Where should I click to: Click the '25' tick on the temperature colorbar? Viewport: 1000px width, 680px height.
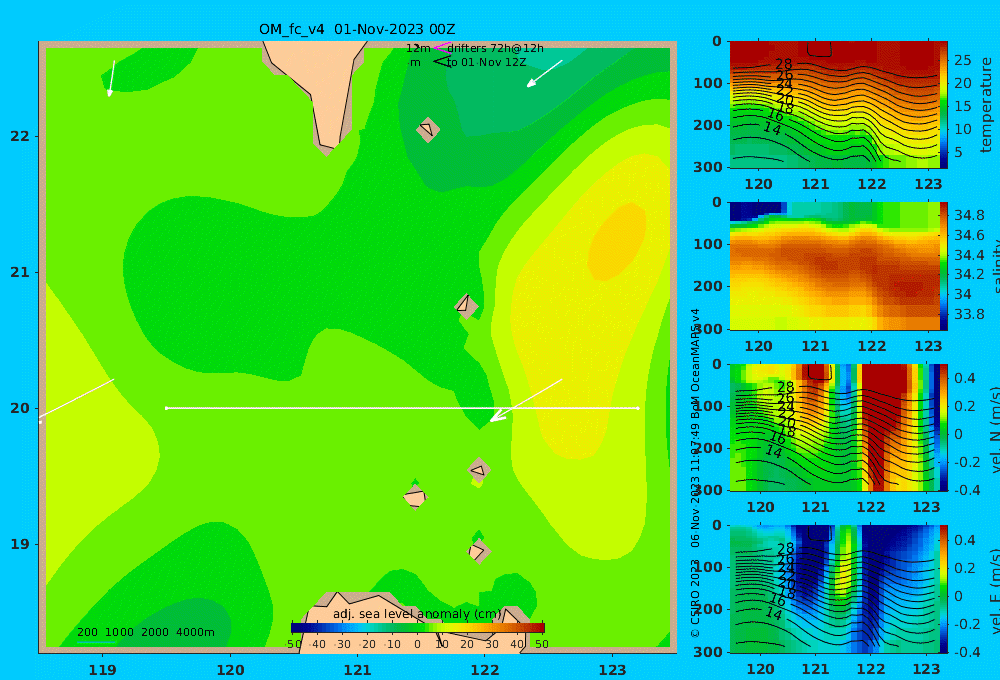click(962, 60)
